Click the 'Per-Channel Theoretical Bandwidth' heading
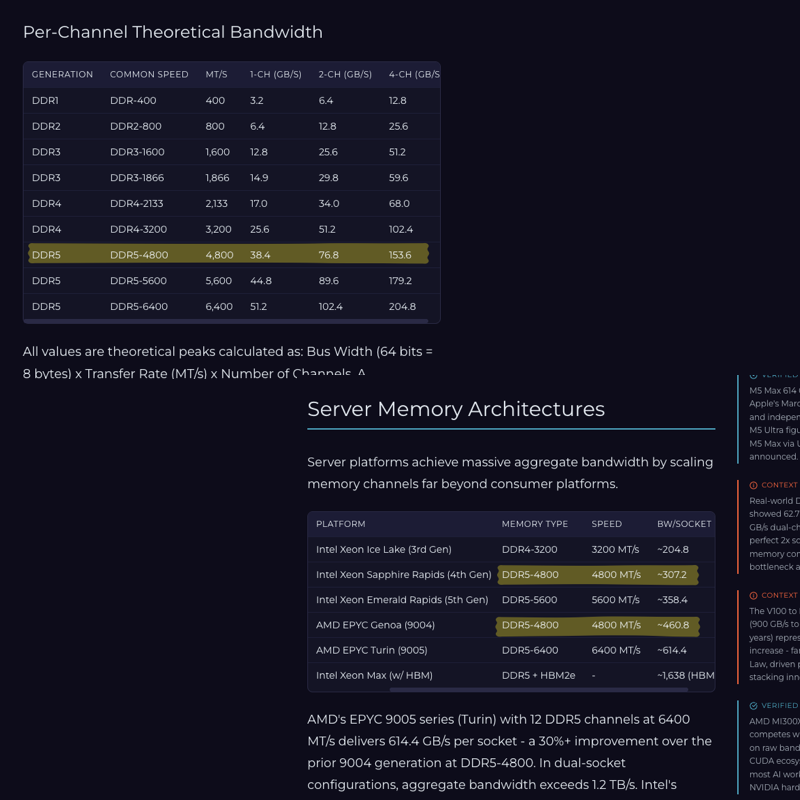Screen dimensions: 800x800 point(172,32)
